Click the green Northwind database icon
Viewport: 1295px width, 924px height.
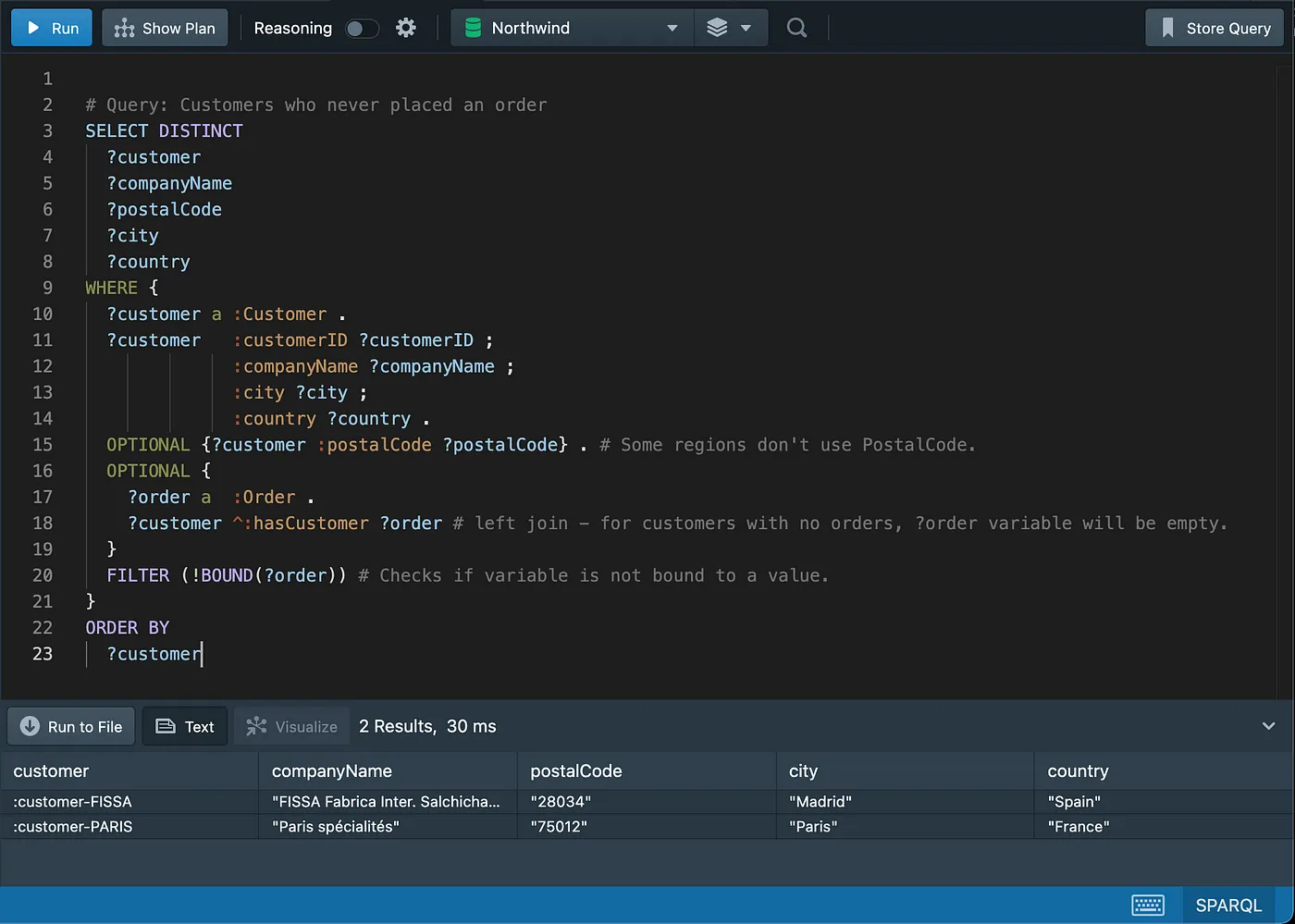473,28
